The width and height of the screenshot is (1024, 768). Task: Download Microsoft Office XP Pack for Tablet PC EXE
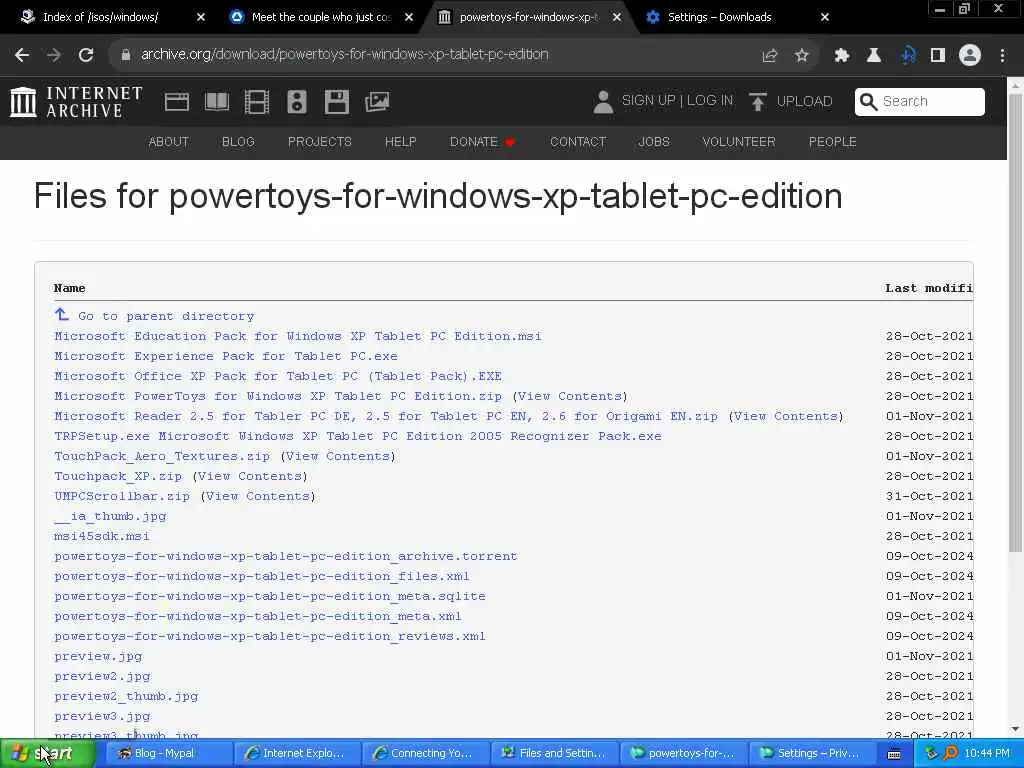click(x=278, y=376)
